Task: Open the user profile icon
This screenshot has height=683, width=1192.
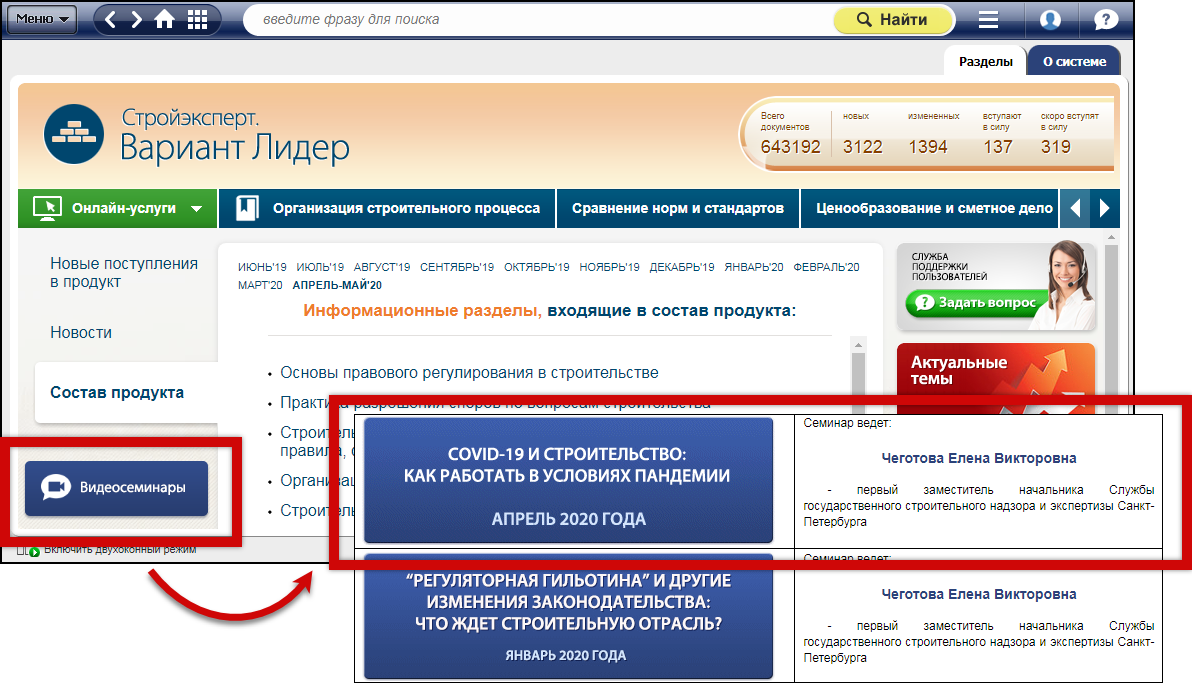Action: (x=1051, y=20)
